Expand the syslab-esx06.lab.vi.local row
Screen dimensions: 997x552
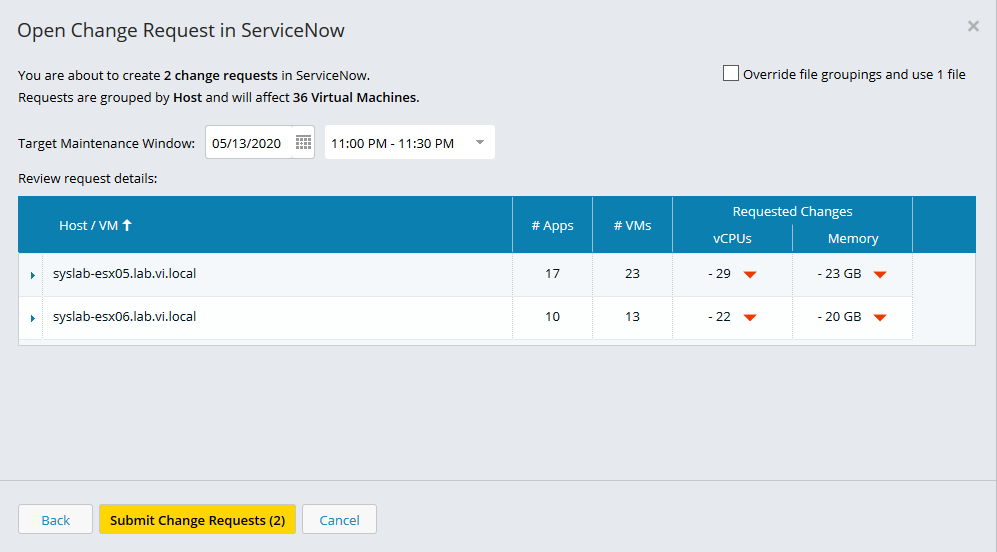coord(32,318)
